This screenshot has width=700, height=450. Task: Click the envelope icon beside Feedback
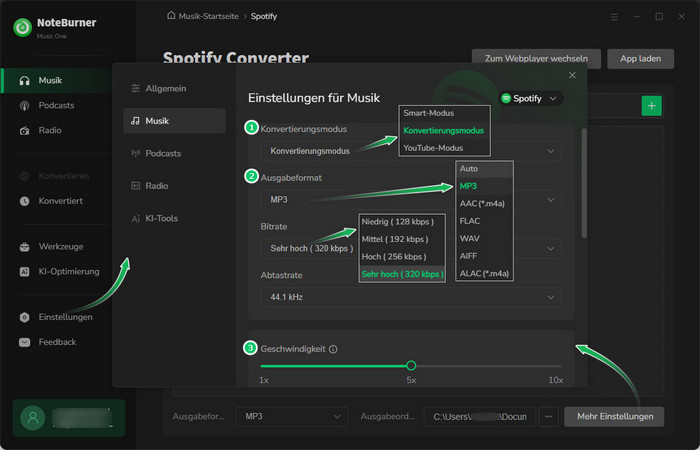pyautogui.click(x=25, y=342)
